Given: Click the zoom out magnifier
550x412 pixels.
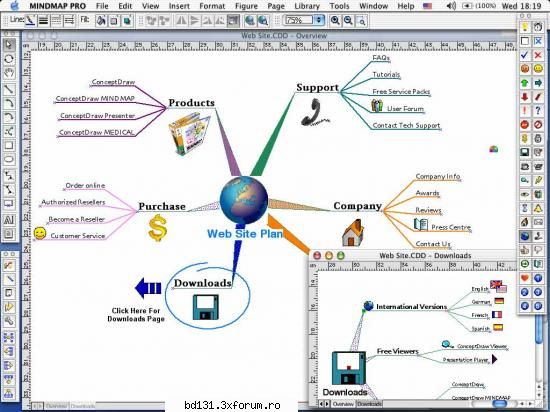Looking at the screenshot, I should [348, 21].
